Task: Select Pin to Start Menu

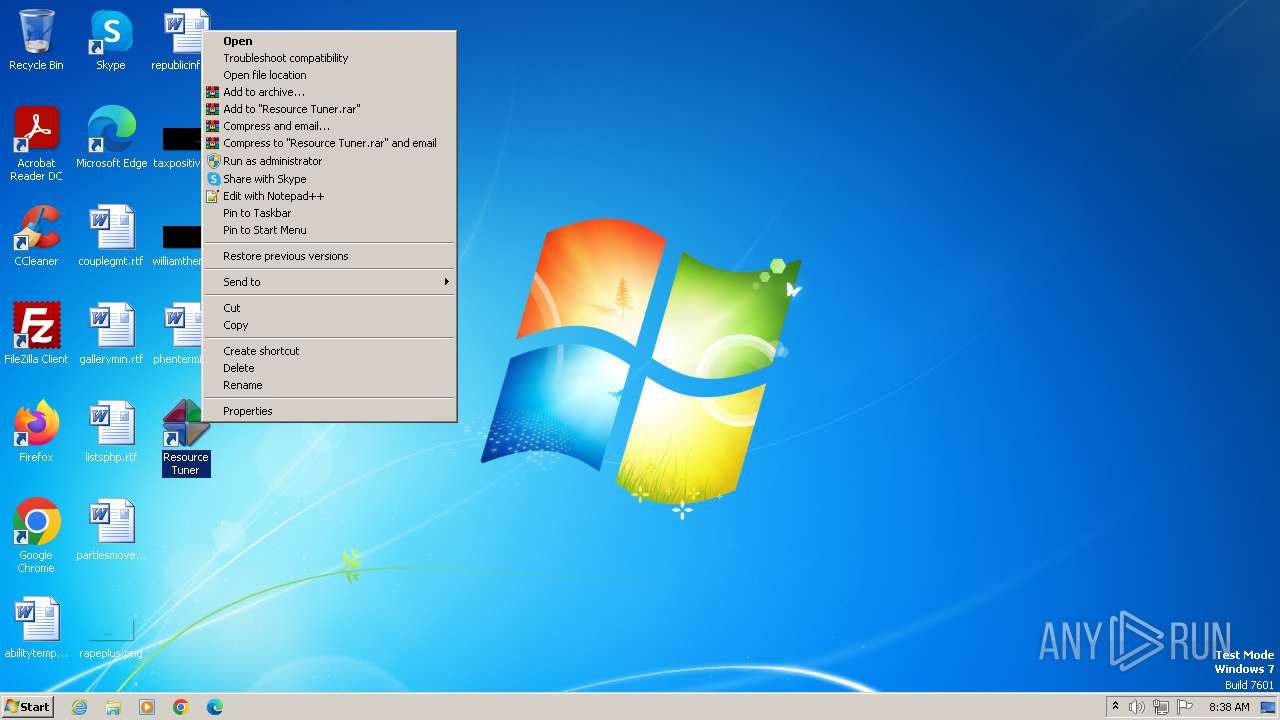Action: click(330, 230)
